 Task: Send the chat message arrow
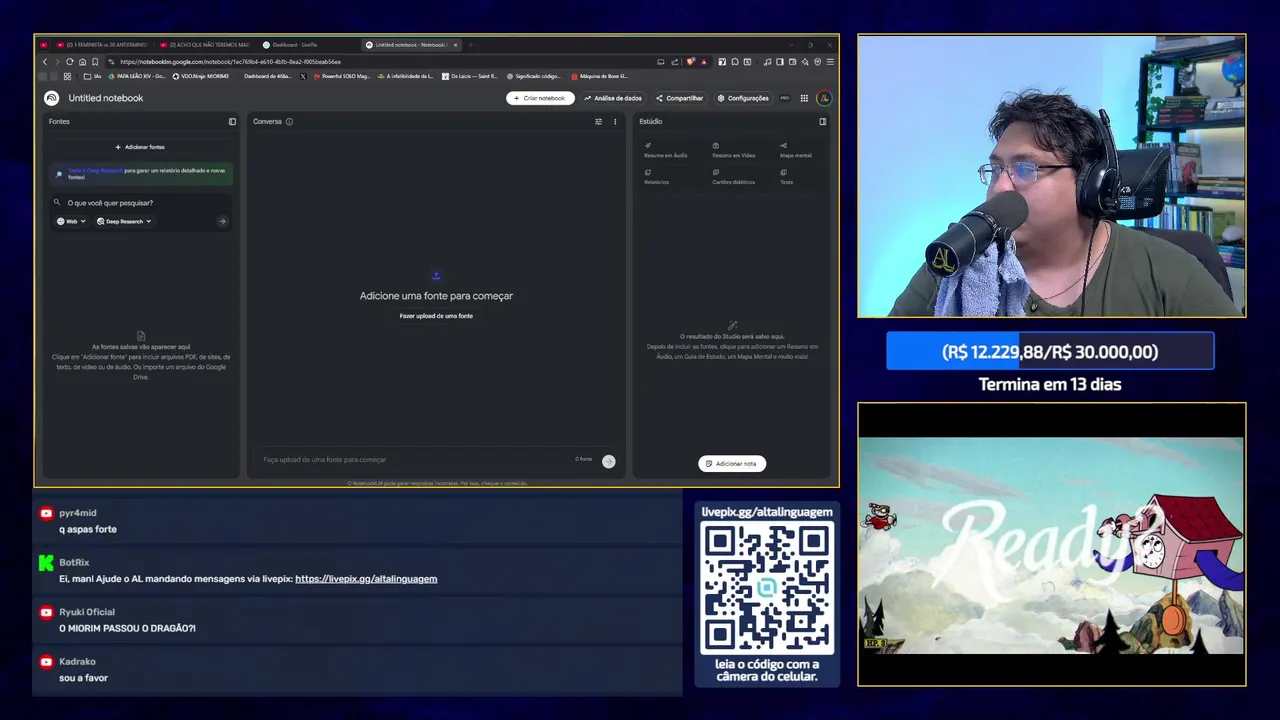pyautogui.click(x=608, y=461)
